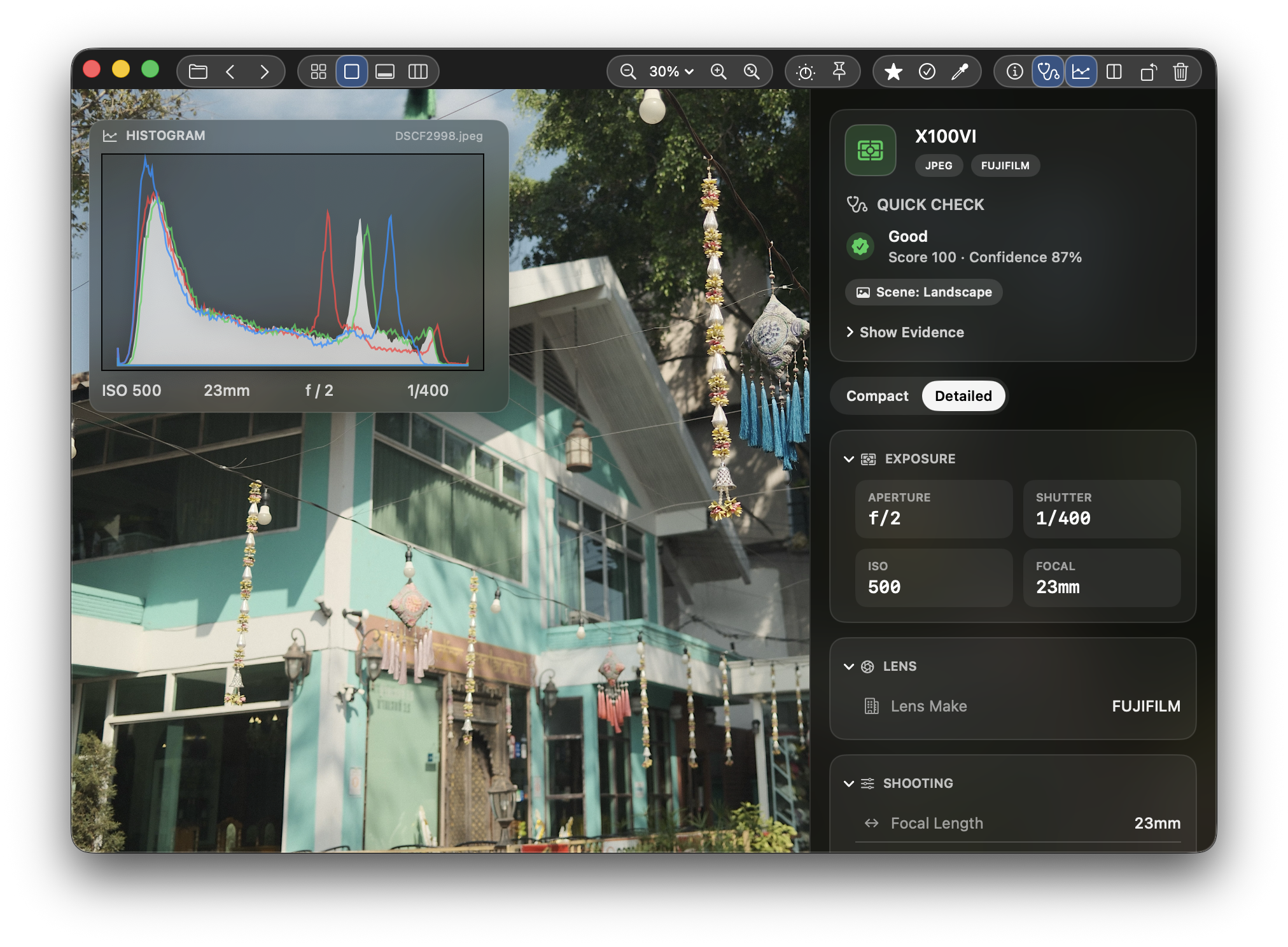
Task: Toggle the pin overlay on the image
Action: (840, 71)
